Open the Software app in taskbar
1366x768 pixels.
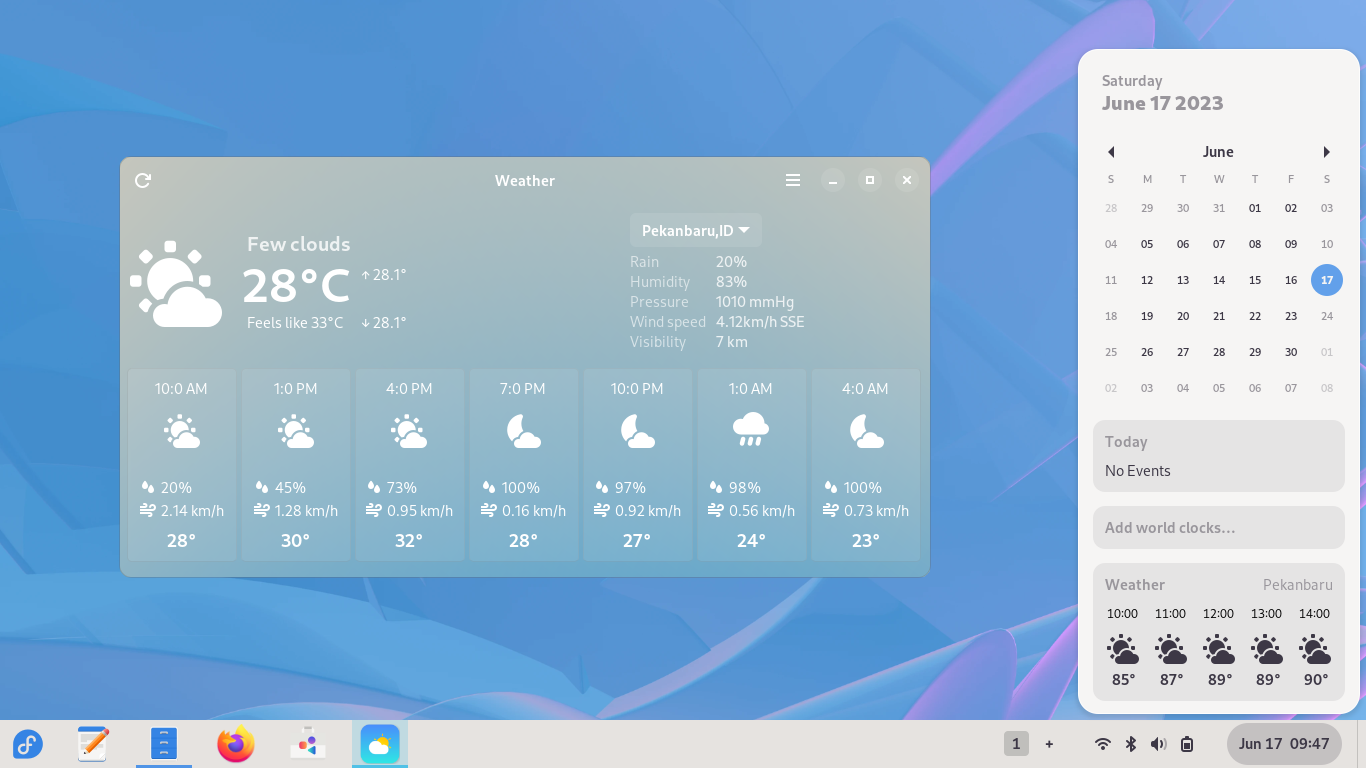(x=307, y=744)
